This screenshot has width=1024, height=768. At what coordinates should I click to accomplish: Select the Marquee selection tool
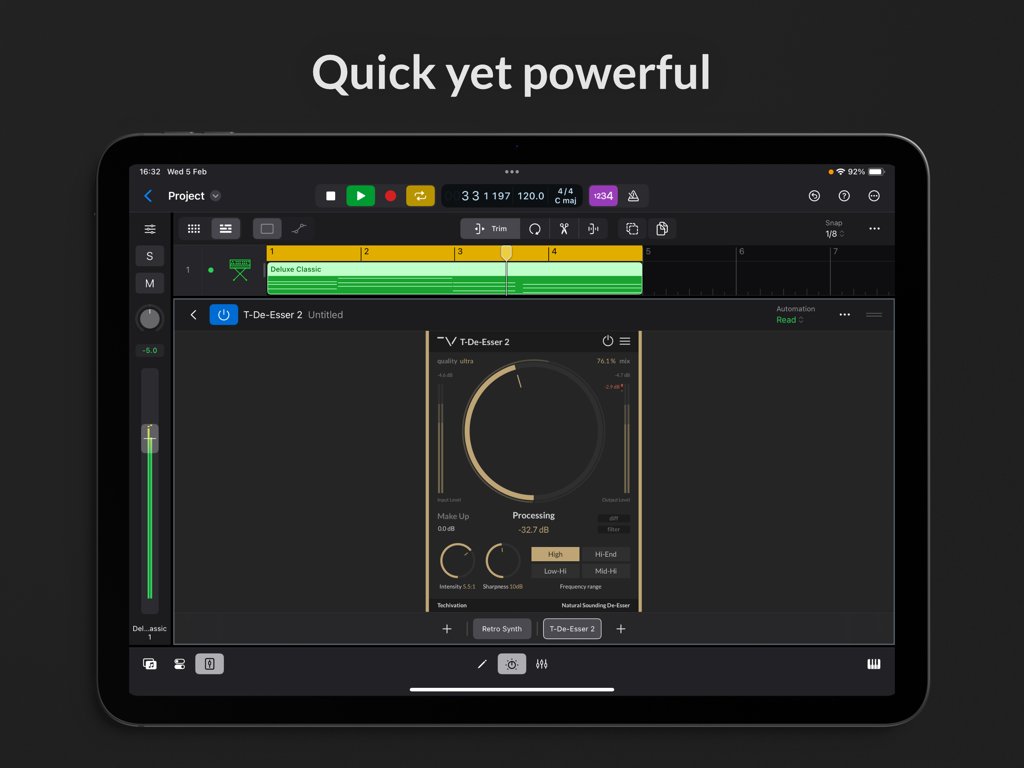[266, 228]
